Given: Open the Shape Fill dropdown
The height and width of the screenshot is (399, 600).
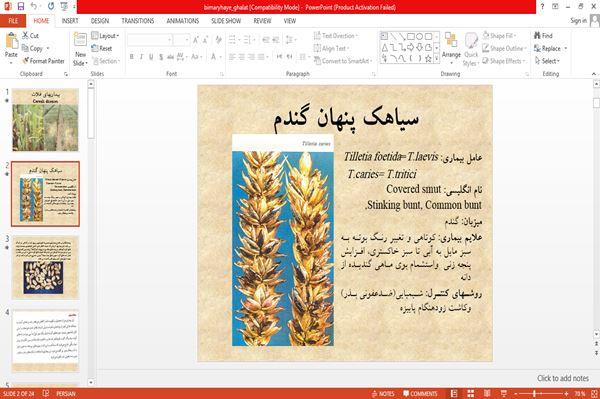Looking at the screenshot, I should pyautogui.click(x=499, y=36).
